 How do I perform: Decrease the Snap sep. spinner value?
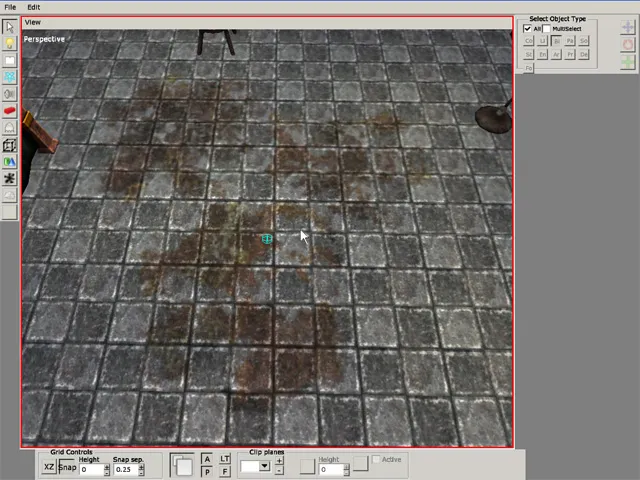(141, 472)
